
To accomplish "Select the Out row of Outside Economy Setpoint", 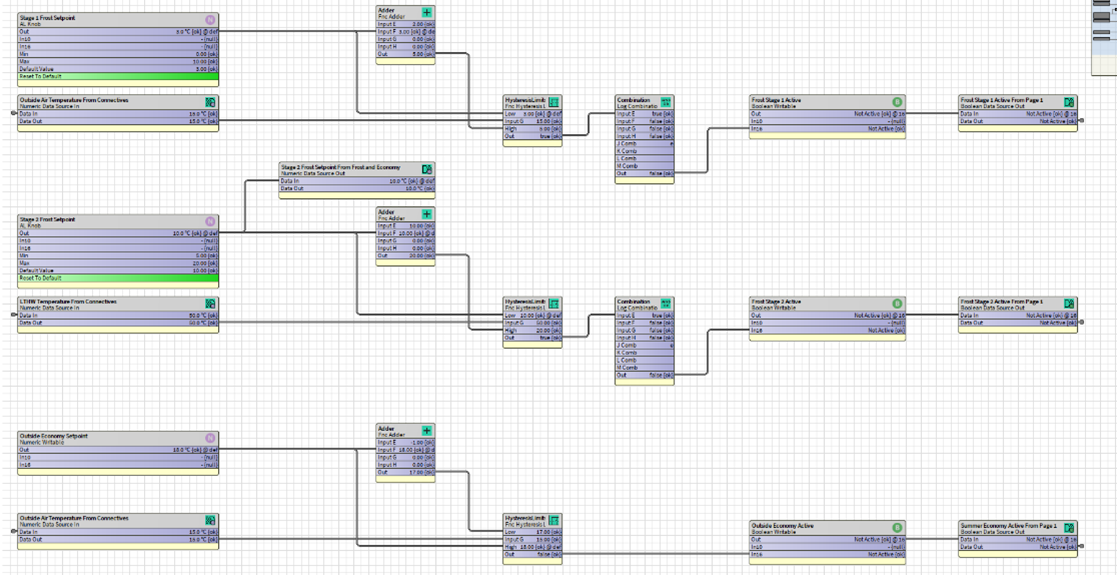I will pyautogui.click(x=118, y=450).
